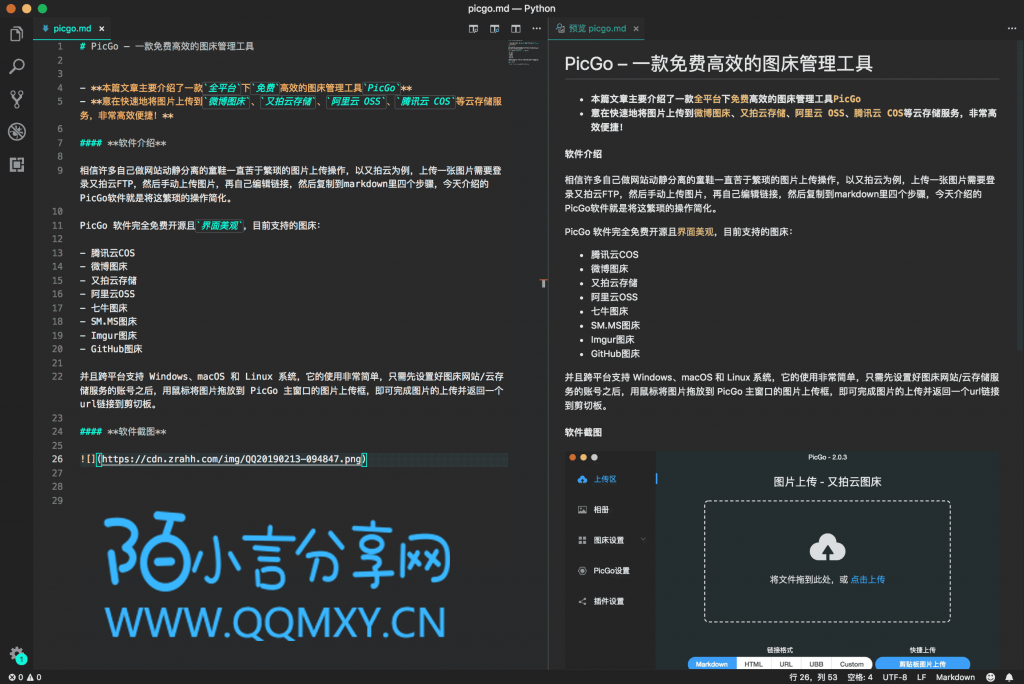Click line 9 paragraph starting '相信许多自己做网站'
This screenshot has height=684, width=1024.
(291, 184)
